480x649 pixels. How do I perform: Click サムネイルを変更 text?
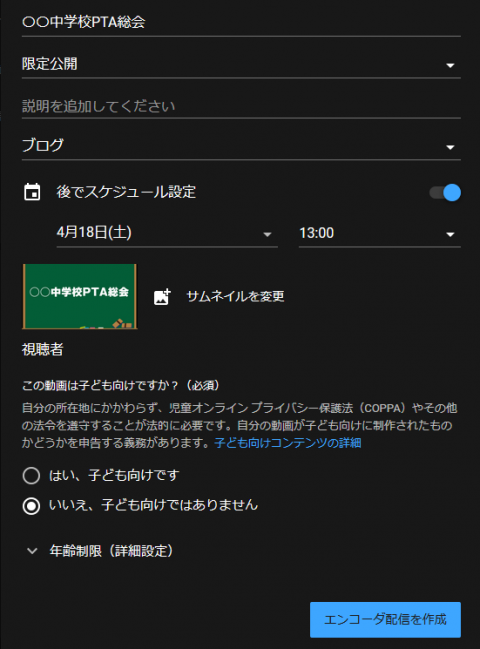pyautogui.click(x=235, y=296)
